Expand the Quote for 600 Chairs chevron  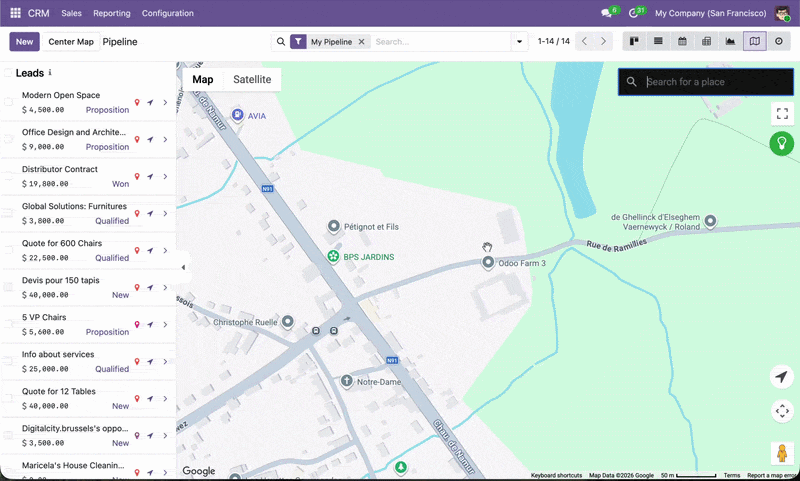click(x=165, y=250)
